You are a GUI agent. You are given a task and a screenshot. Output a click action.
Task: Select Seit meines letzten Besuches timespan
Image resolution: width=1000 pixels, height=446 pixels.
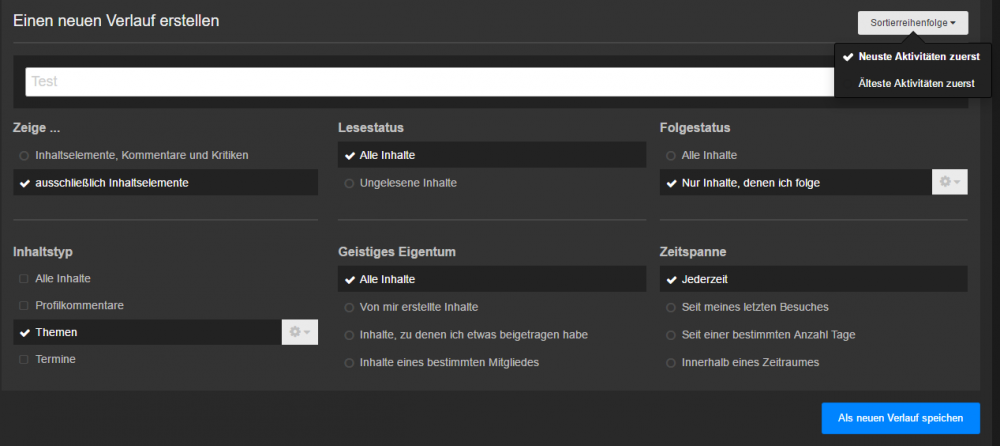coord(754,306)
